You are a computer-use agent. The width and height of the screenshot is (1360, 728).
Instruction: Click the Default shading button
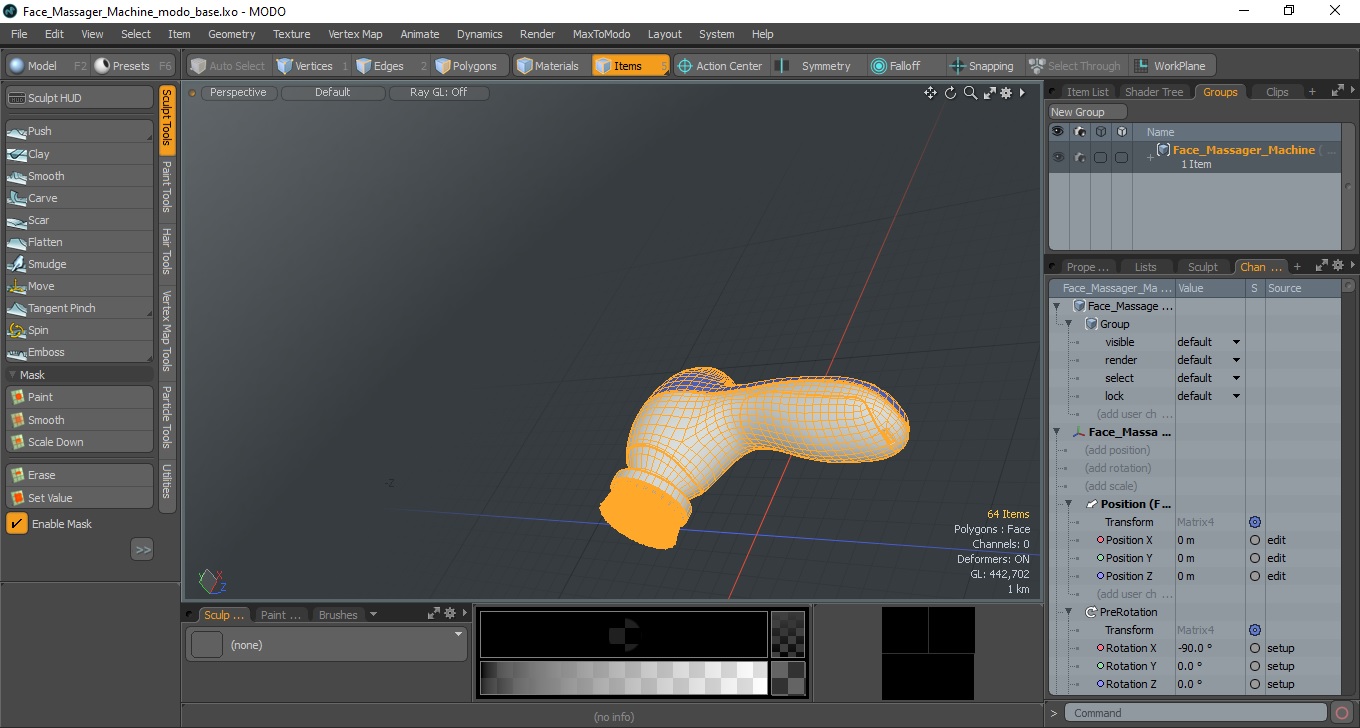point(332,92)
